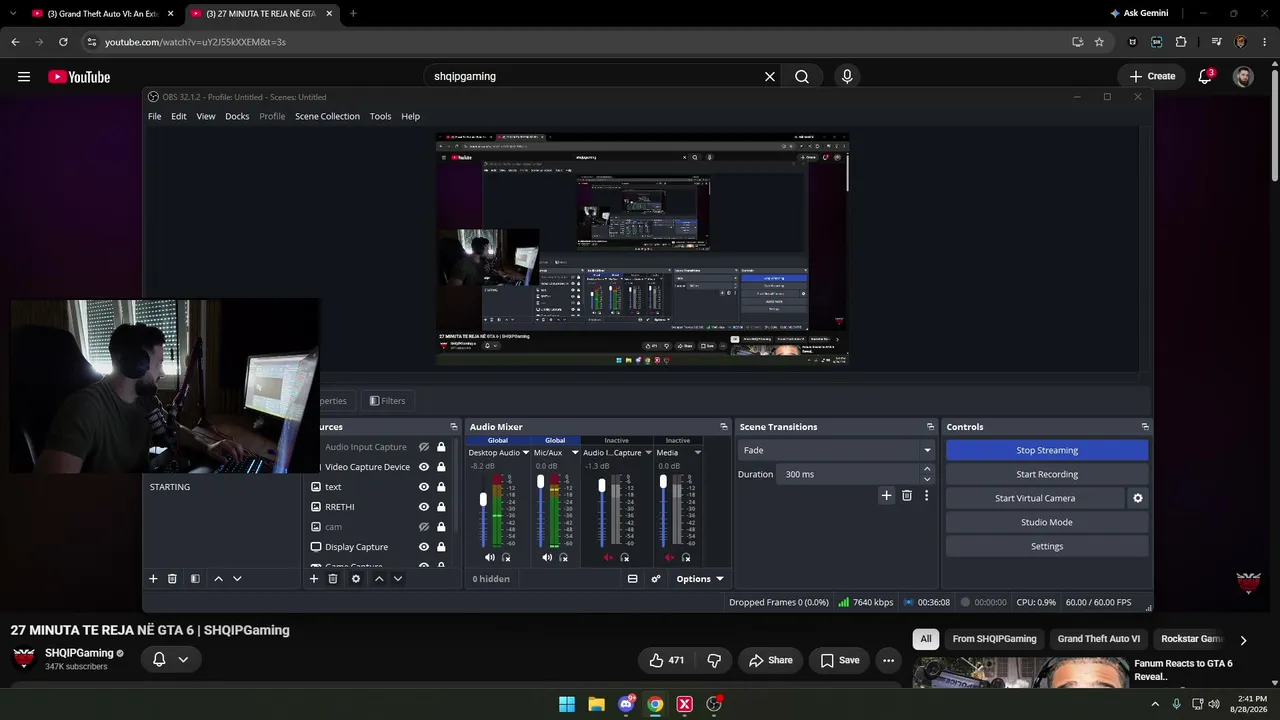Unlock the RRETHI source
The width and height of the screenshot is (1280, 720).
click(441, 507)
